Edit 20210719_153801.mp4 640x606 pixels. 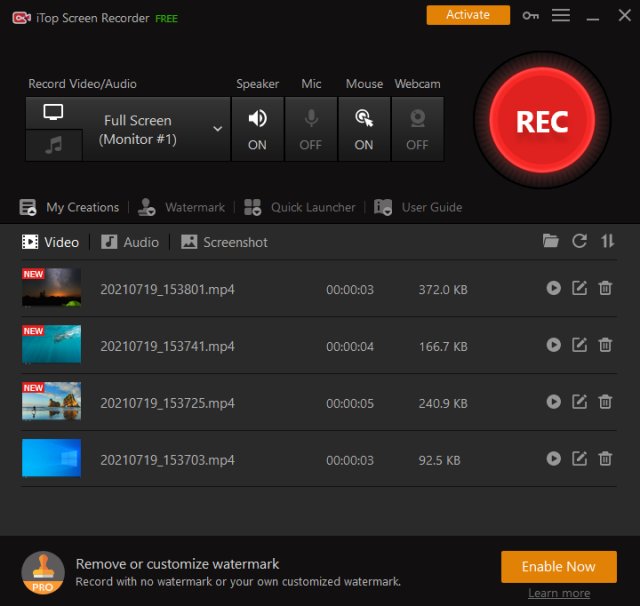click(x=579, y=288)
